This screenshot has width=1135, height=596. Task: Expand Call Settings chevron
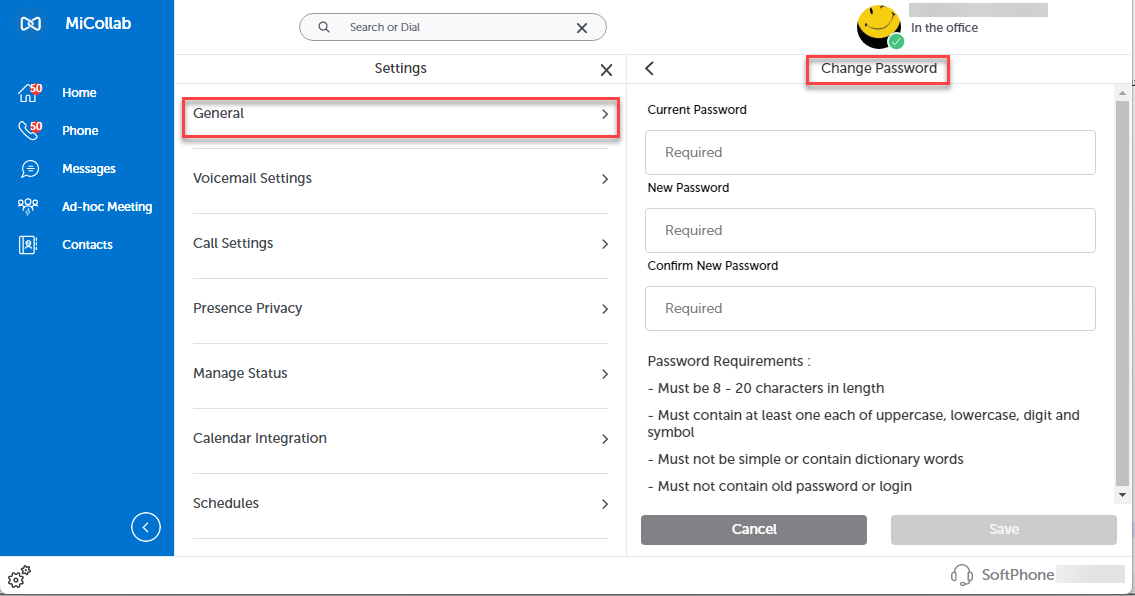tap(605, 244)
